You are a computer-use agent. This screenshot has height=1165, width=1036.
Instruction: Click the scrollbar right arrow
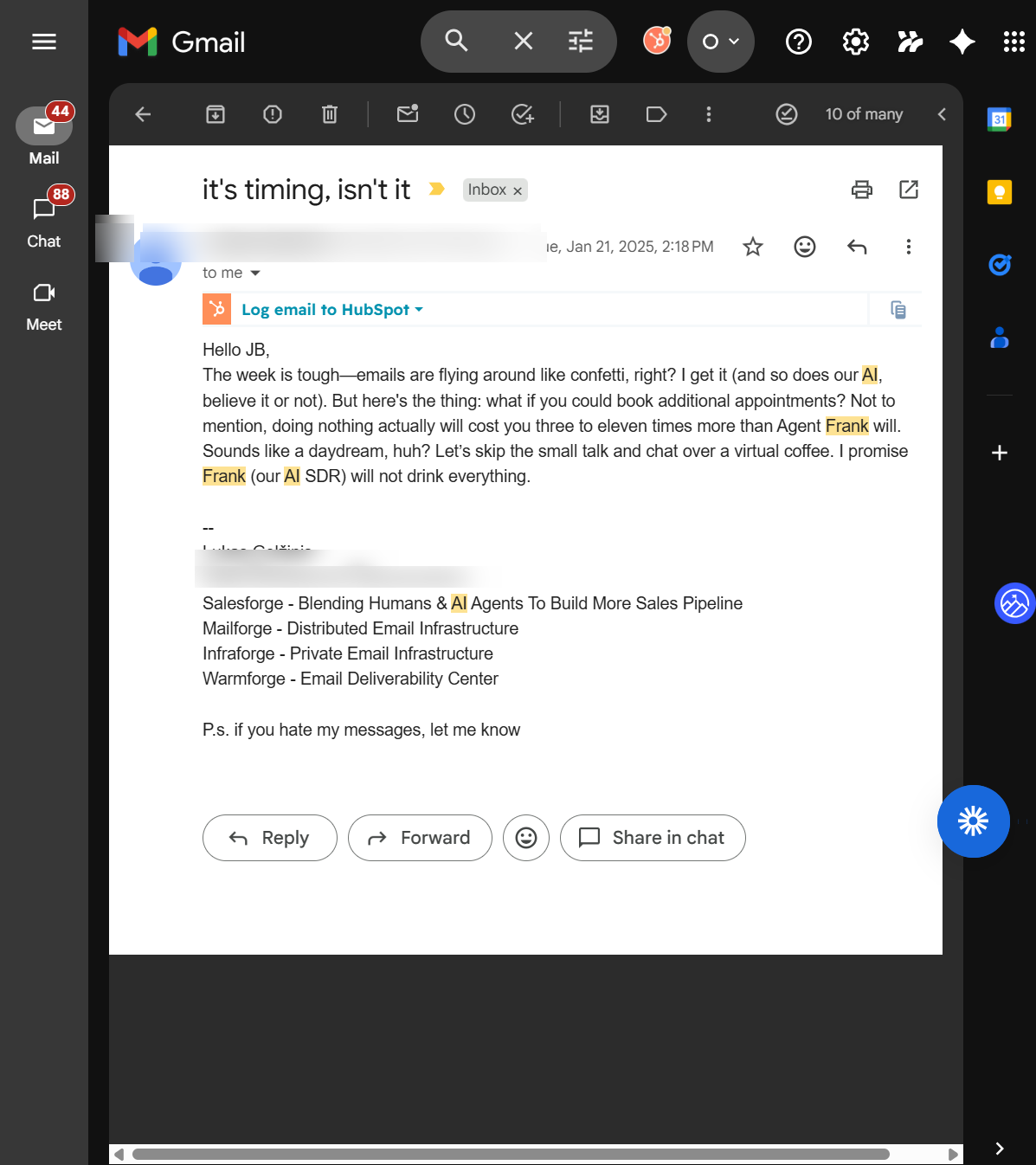pyautogui.click(x=953, y=1154)
